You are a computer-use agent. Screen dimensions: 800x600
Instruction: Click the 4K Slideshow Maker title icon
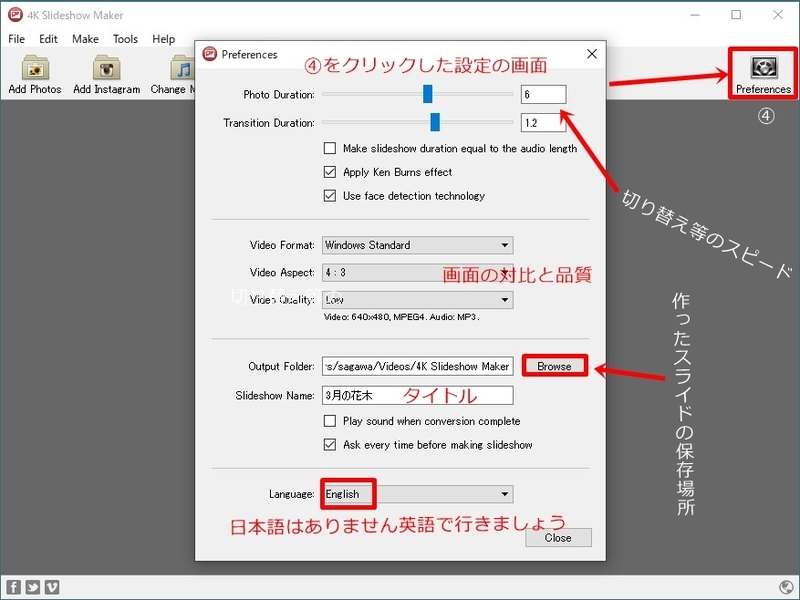pos(15,14)
